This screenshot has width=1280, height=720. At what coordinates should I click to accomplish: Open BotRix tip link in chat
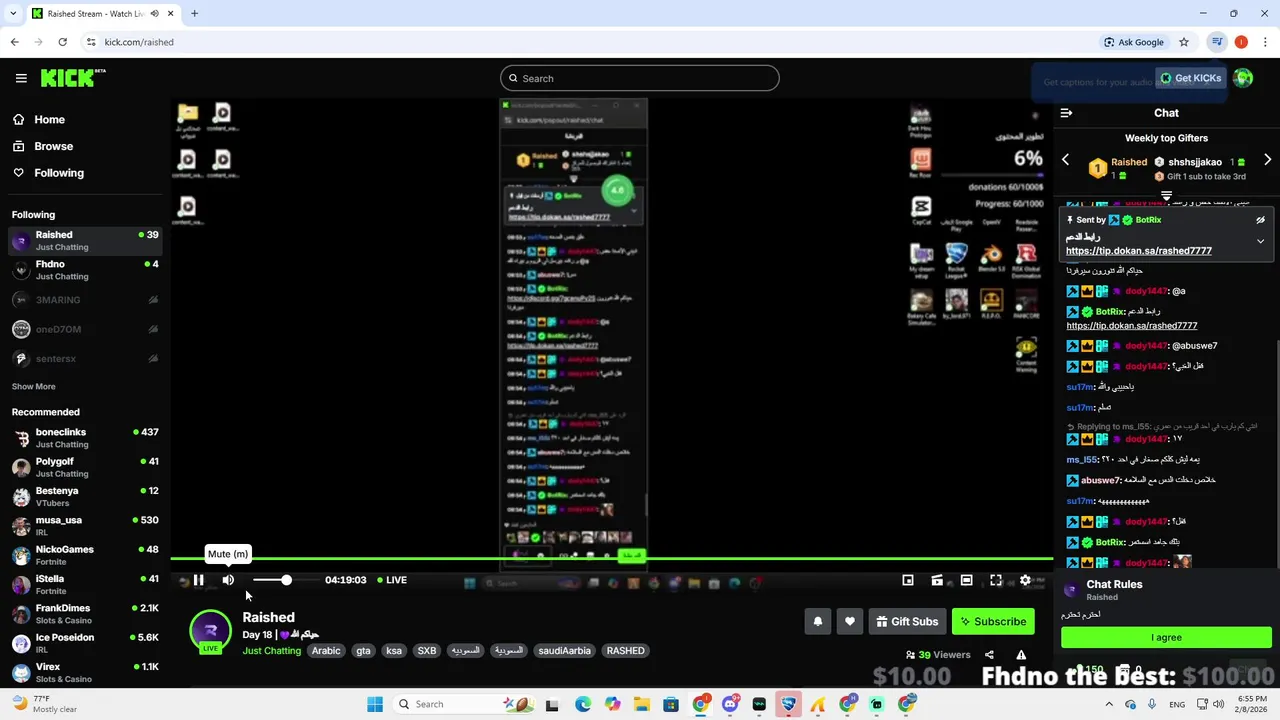[1131, 325]
